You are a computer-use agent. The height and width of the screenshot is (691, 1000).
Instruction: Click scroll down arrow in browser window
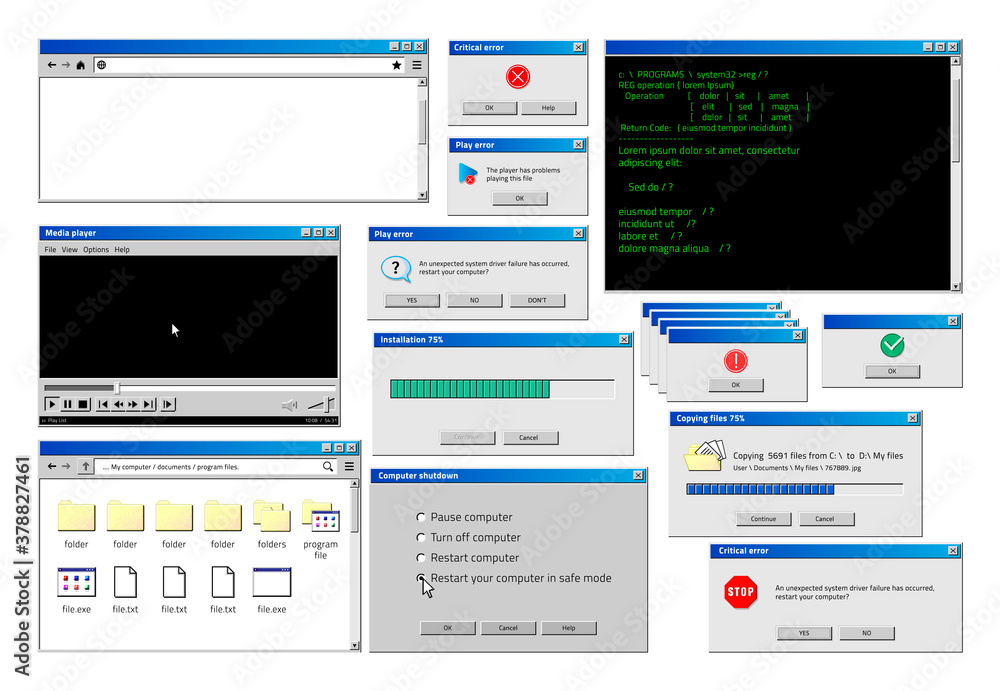(x=422, y=195)
